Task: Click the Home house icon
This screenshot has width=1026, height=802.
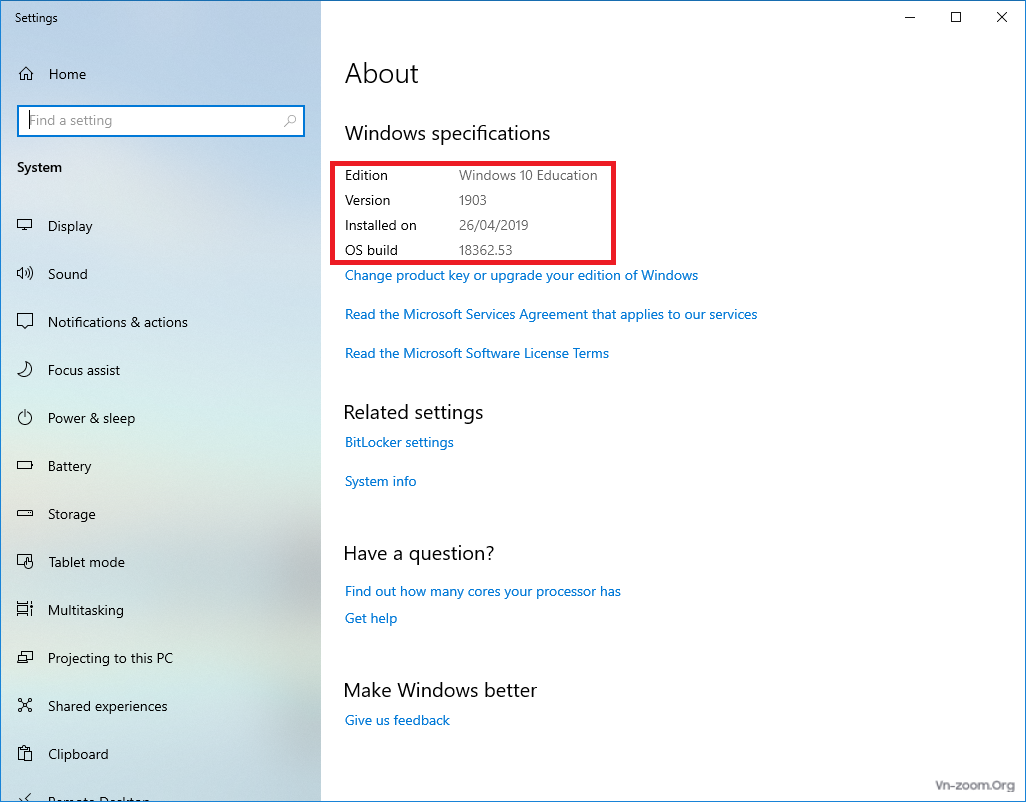Action: tap(26, 74)
